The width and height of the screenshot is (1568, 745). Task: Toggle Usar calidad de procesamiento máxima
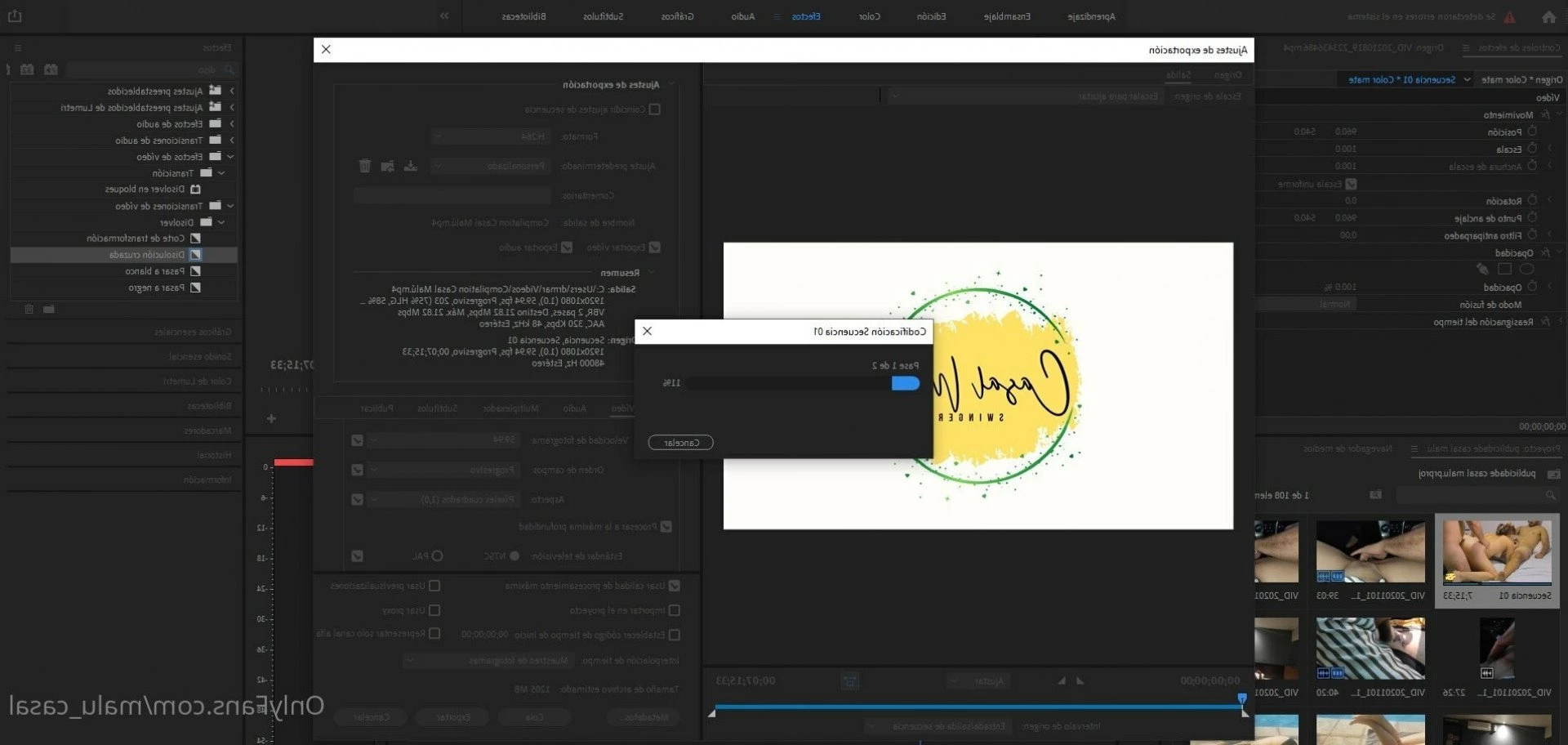[674, 586]
